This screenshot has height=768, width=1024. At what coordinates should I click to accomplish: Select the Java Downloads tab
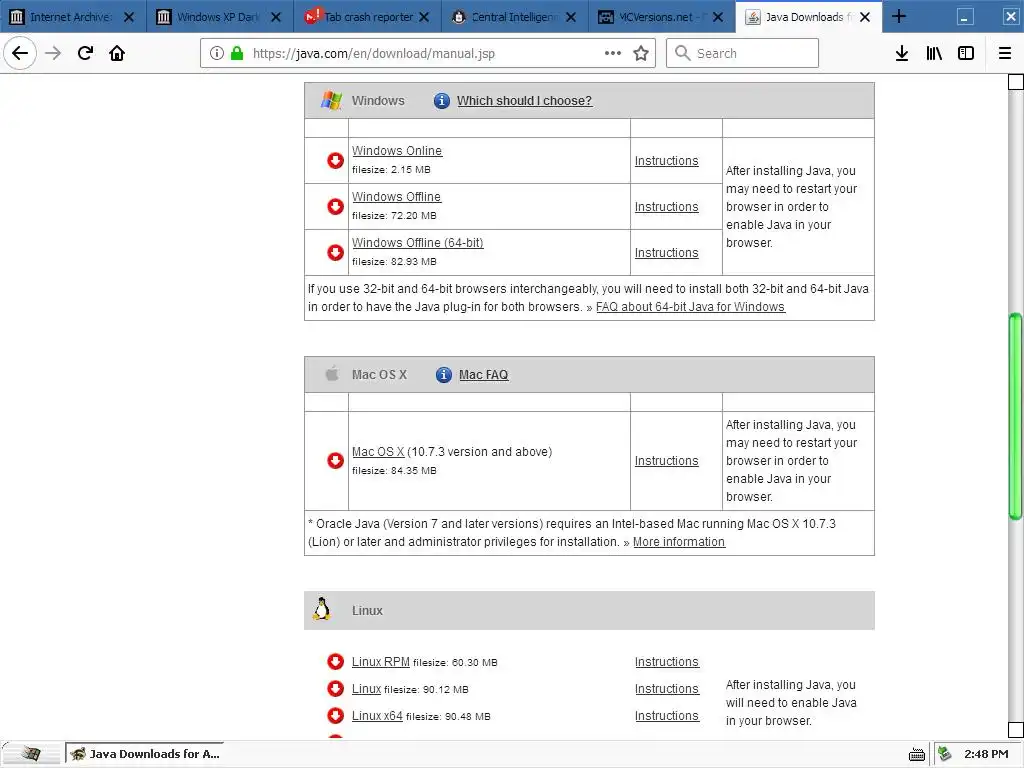point(807,17)
